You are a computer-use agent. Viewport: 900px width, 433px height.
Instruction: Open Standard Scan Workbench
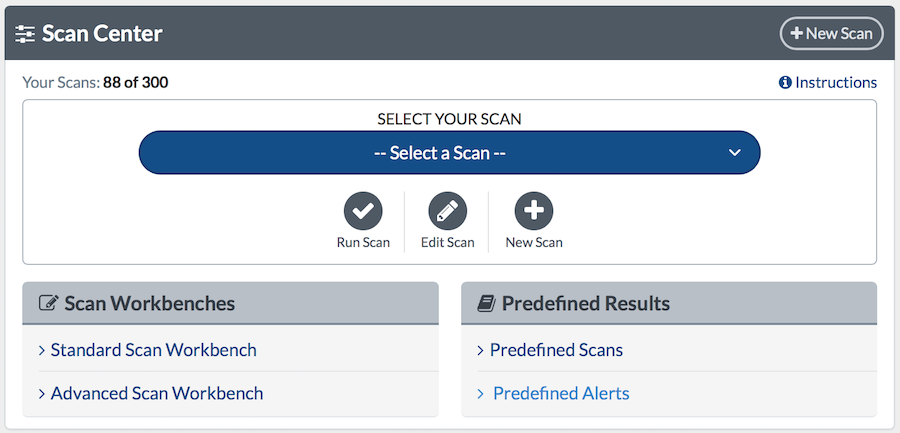tap(153, 350)
